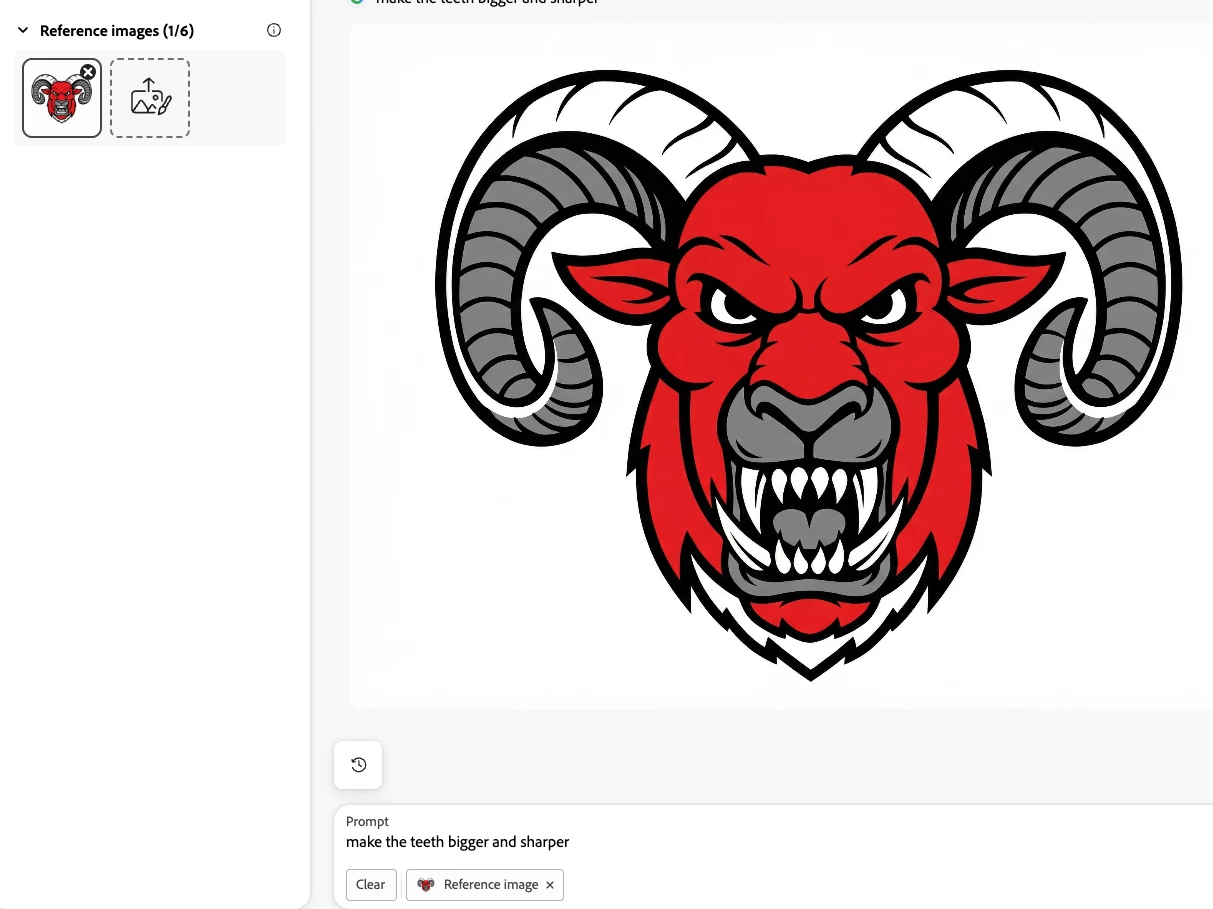The width and height of the screenshot is (1213, 909).
Task: Upload a new reference image
Action: pos(150,98)
